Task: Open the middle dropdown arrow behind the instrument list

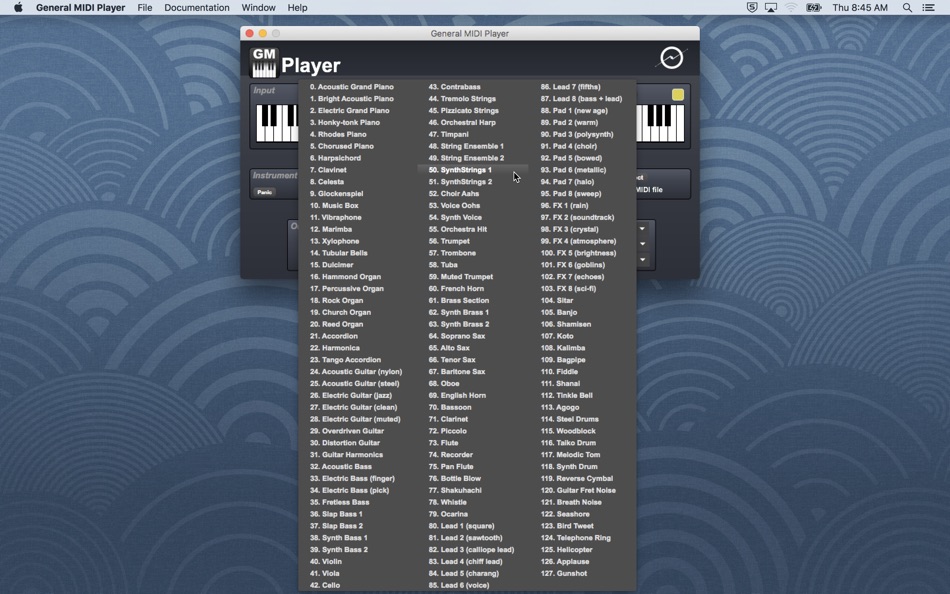Action: coord(642,244)
